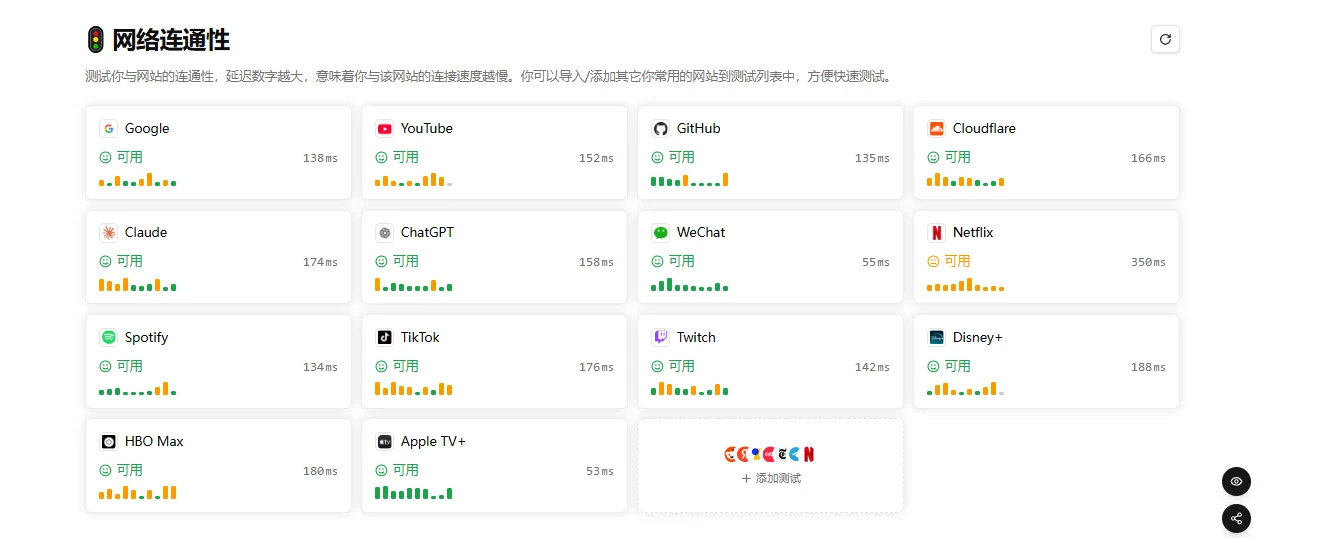Screen dimensions: 1340x538
Task: Click the Netflix latency bar chart
Action: (x=966, y=284)
